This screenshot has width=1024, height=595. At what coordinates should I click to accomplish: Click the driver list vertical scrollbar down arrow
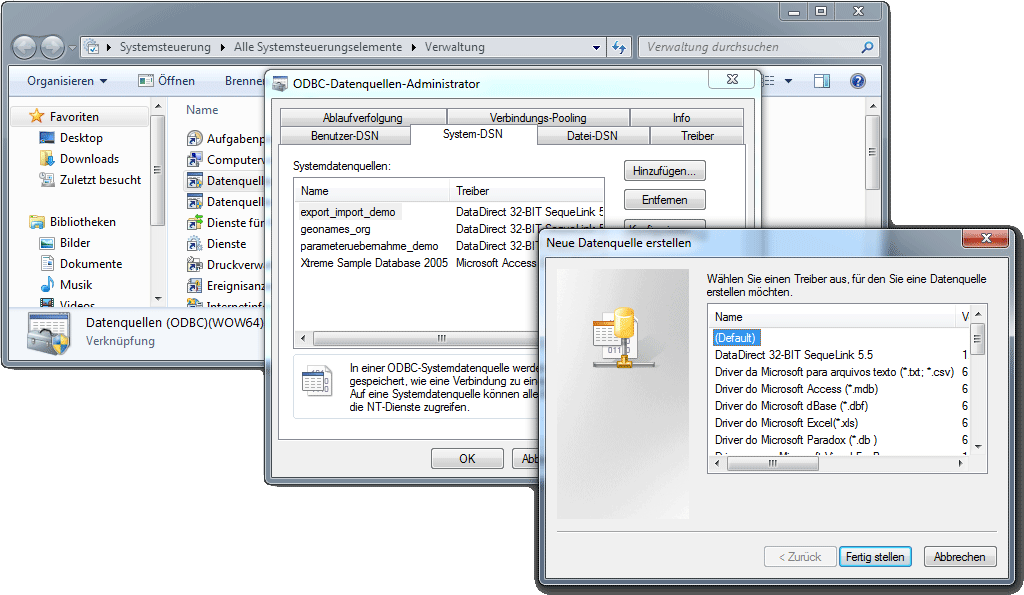point(978,446)
